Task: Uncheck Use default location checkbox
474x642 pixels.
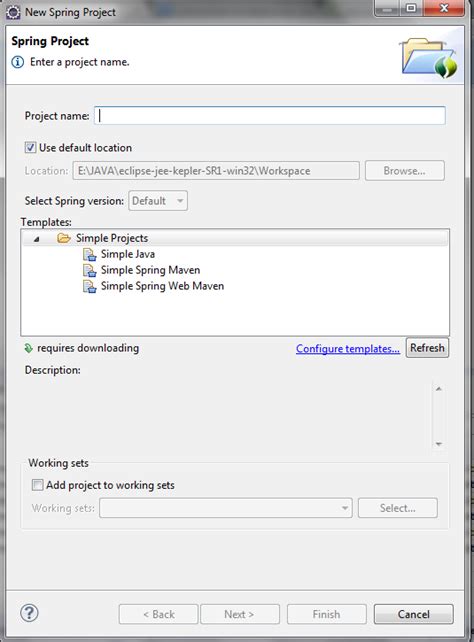Action: (x=30, y=147)
